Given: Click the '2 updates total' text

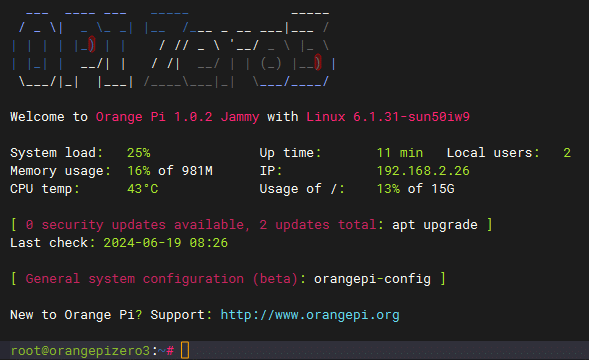Looking at the screenshot, I should pos(318,225).
